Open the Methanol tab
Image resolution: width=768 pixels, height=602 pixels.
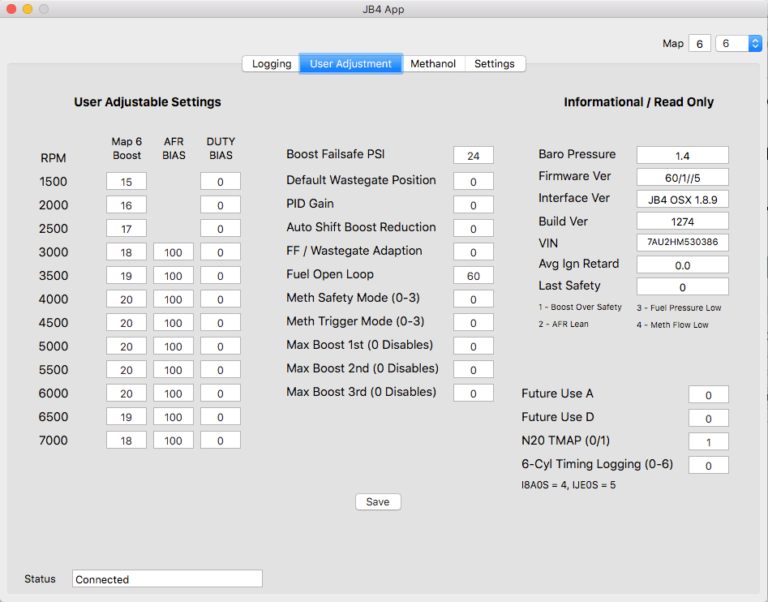pos(433,64)
